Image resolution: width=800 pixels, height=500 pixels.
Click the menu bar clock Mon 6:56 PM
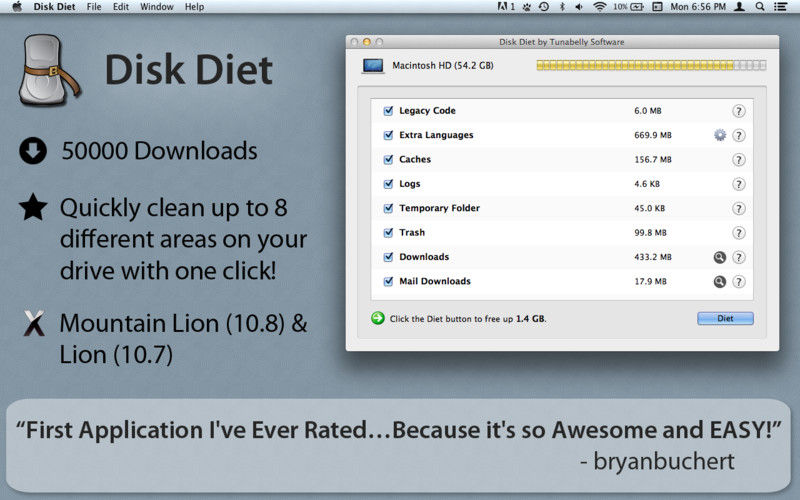pyautogui.click(x=698, y=7)
